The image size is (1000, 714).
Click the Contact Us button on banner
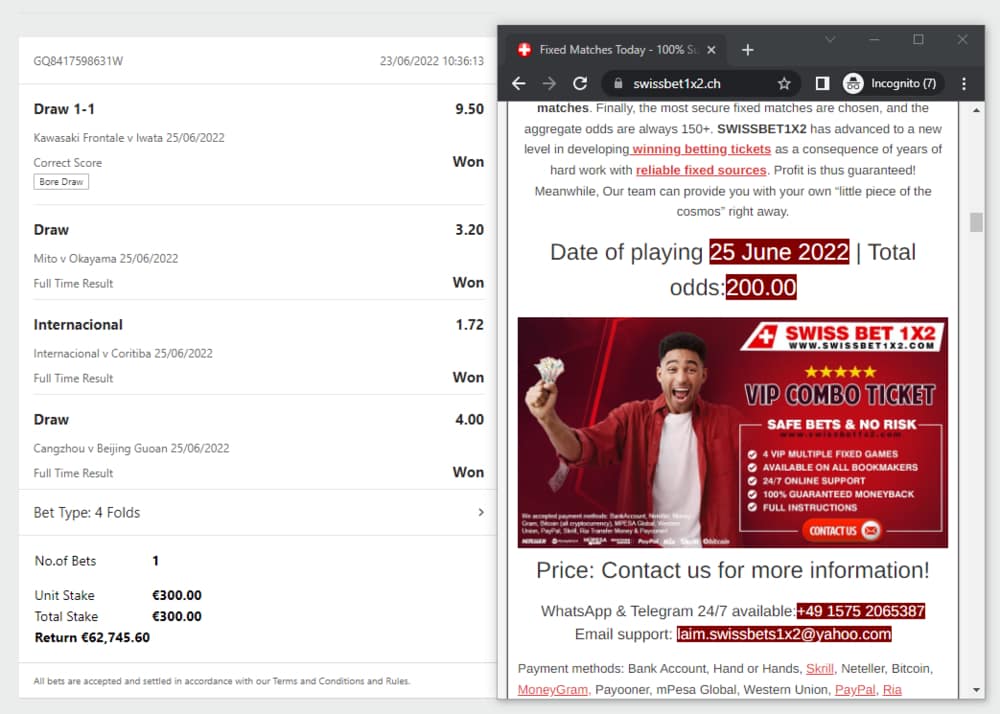tap(841, 530)
